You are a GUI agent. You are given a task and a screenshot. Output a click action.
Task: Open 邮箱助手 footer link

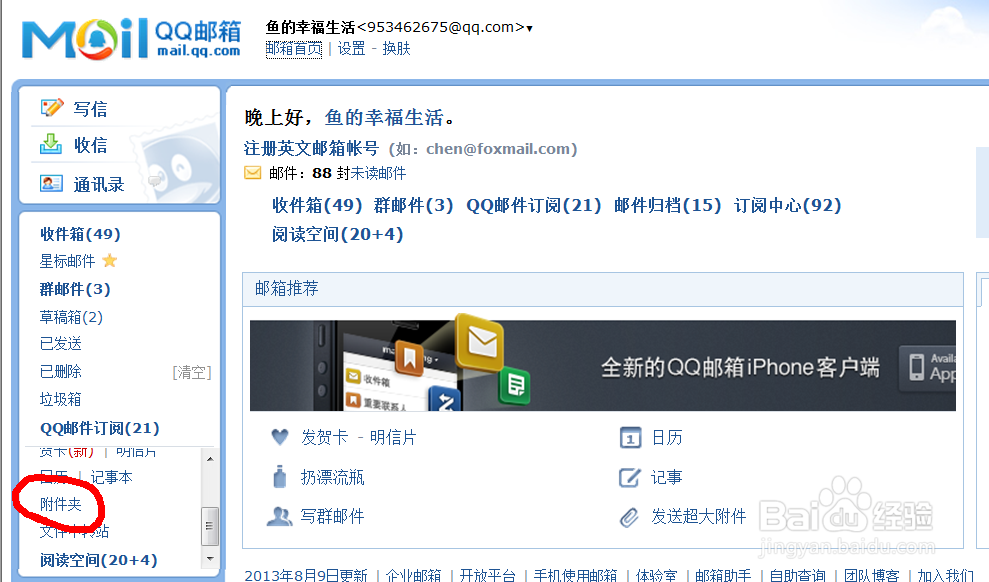click(x=723, y=574)
